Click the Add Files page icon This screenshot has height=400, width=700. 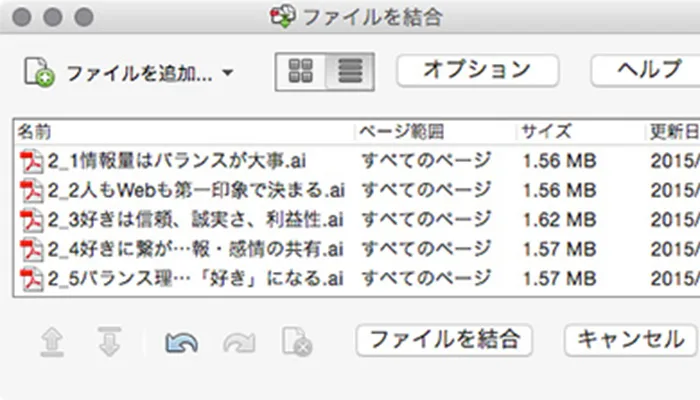click(x=38, y=72)
